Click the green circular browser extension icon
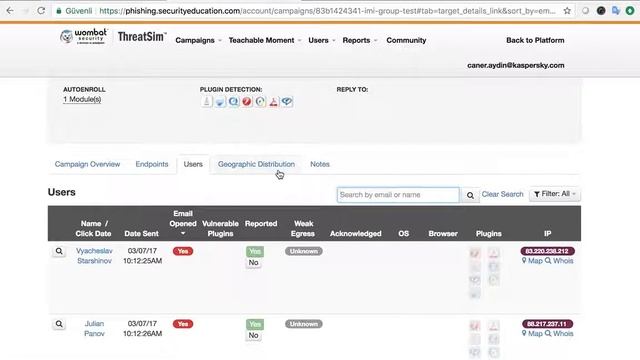This screenshot has height=360, width=640. point(630,11)
